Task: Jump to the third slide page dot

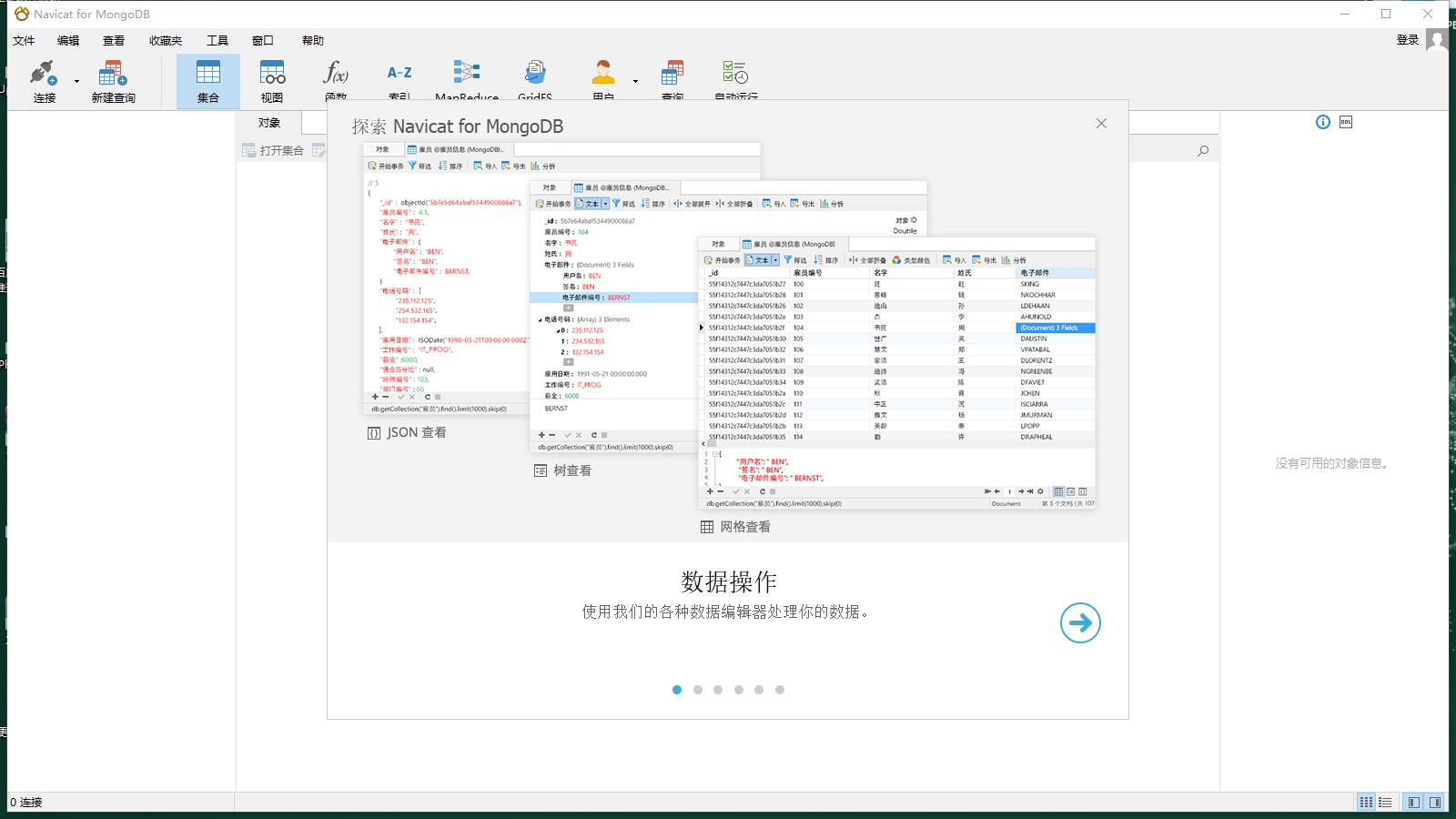Action: [718, 690]
